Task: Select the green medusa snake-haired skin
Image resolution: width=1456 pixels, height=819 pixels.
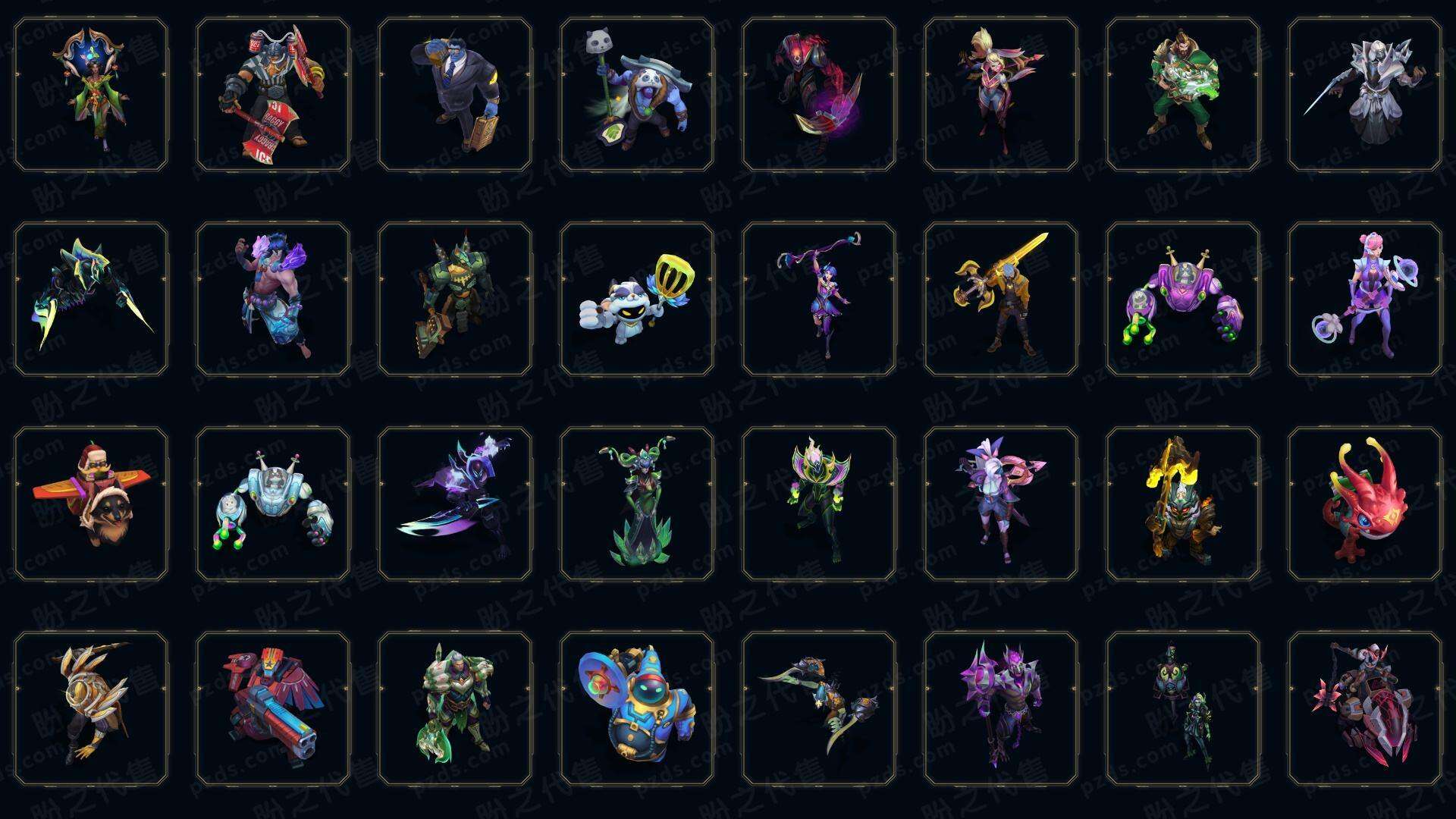Action: (637, 504)
